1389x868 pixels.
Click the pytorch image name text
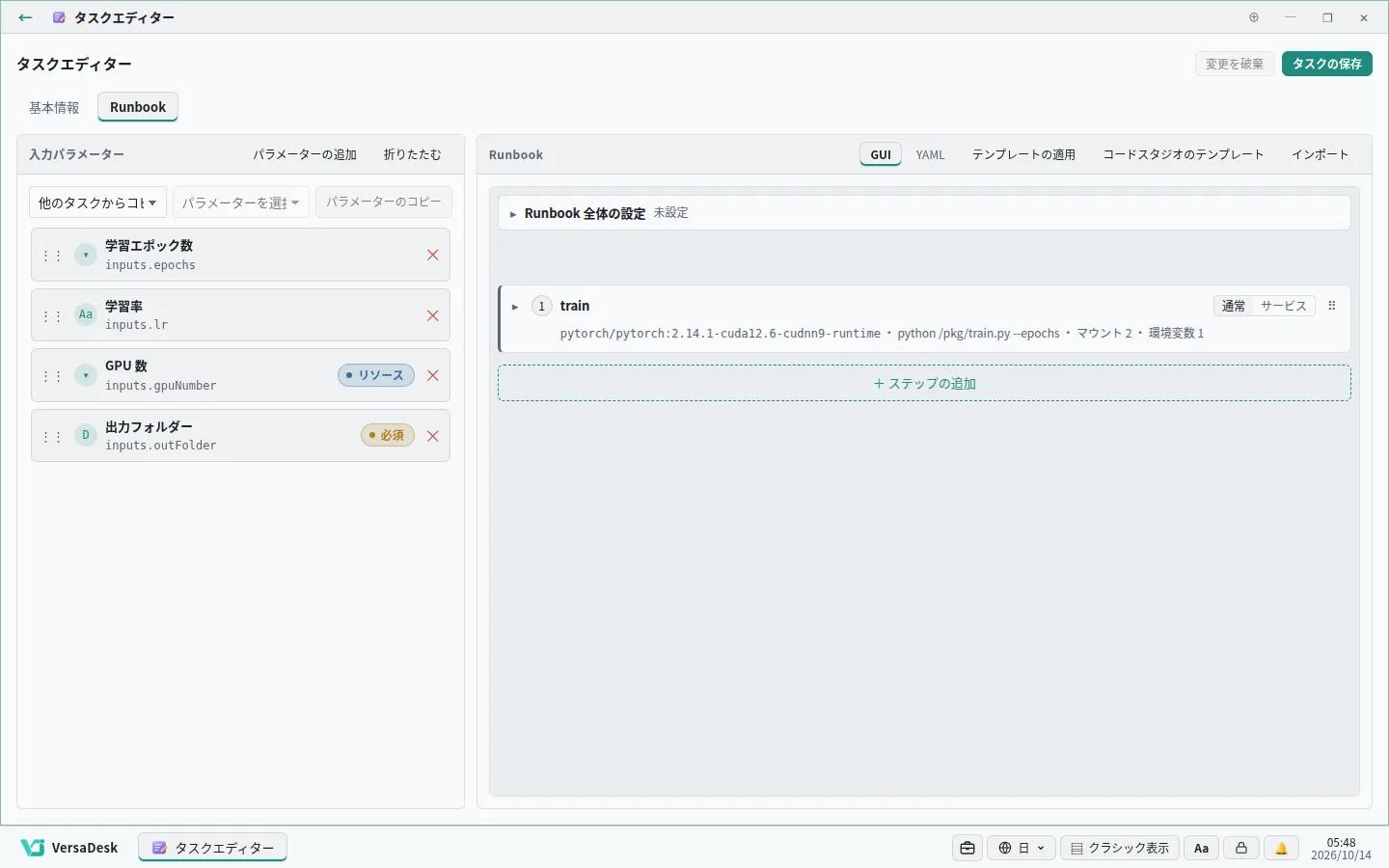721,334
